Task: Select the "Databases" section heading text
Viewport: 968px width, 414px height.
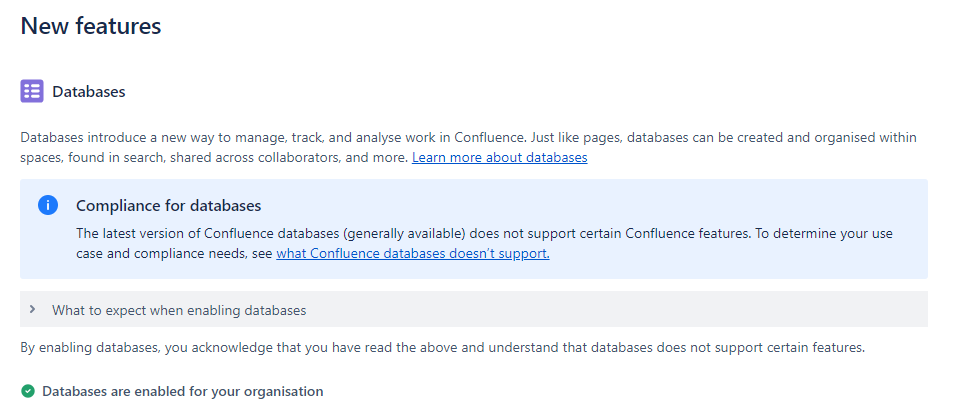Action: coord(89,92)
